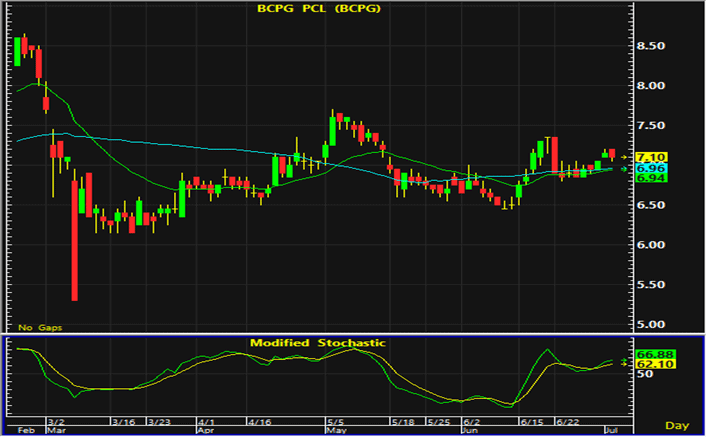The width and height of the screenshot is (707, 437).
Task: Click the 5/5 date marker
Action: pyautogui.click(x=335, y=422)
